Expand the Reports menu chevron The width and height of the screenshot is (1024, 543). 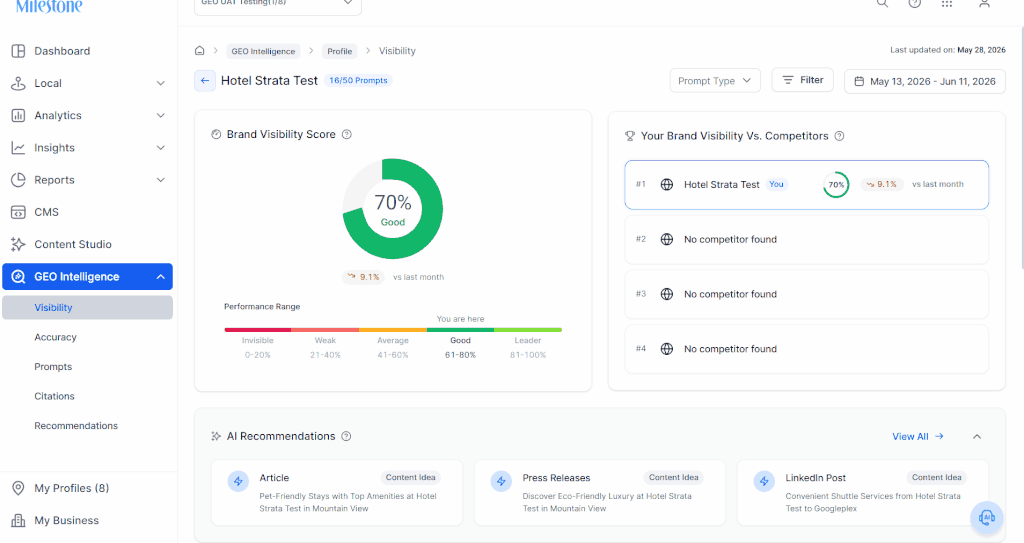point(161,180)
